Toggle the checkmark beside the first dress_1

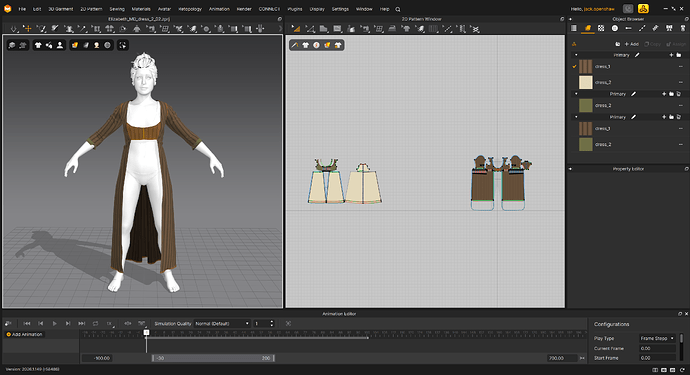pos(574,66)
